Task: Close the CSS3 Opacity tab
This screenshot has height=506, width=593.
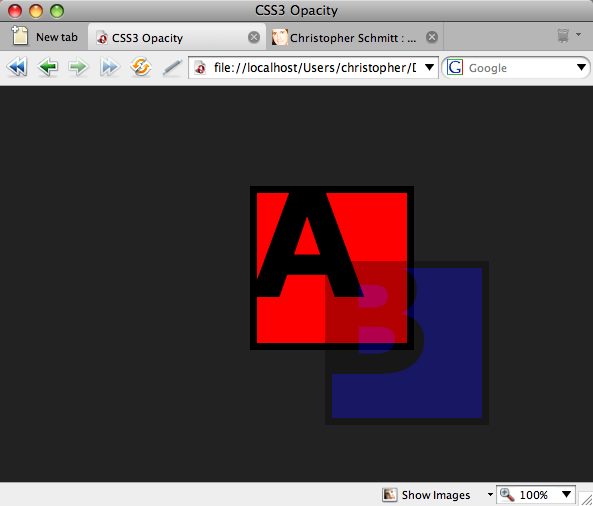Action: (254, 37)
